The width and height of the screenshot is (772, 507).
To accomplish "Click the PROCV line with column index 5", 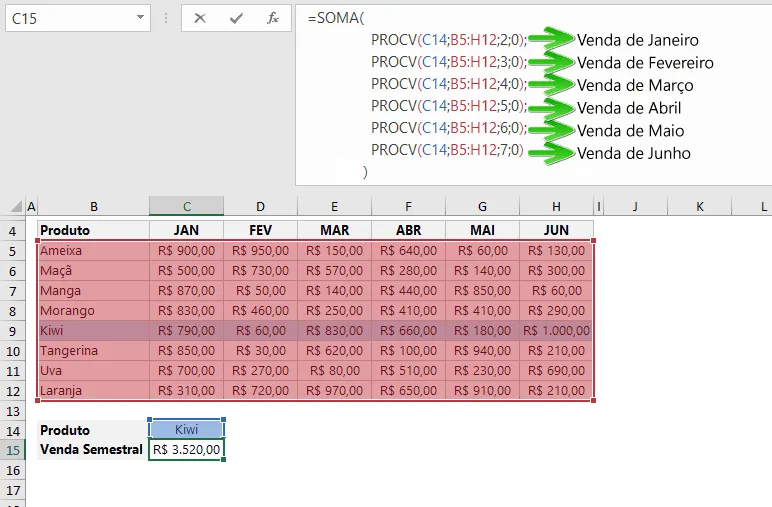I will [449, 106].
